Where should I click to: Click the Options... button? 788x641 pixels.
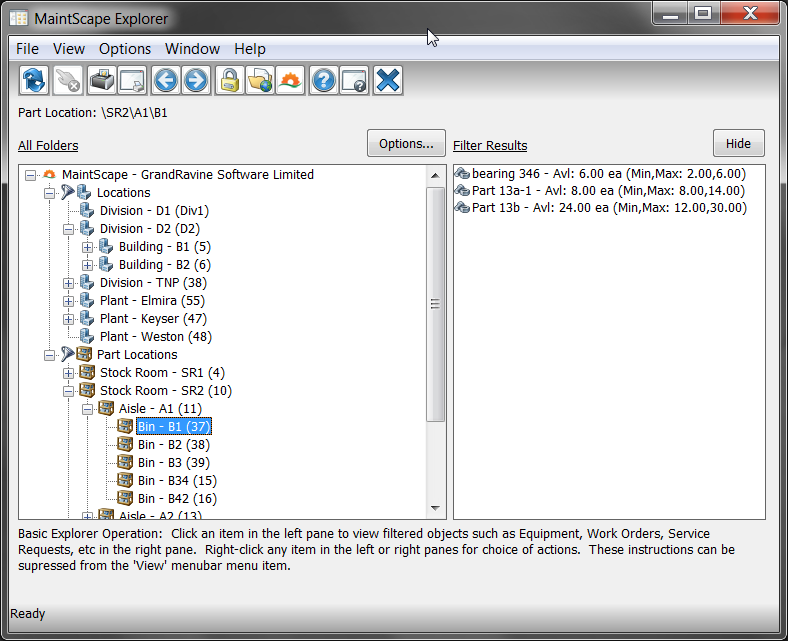(x=406, y=143)
